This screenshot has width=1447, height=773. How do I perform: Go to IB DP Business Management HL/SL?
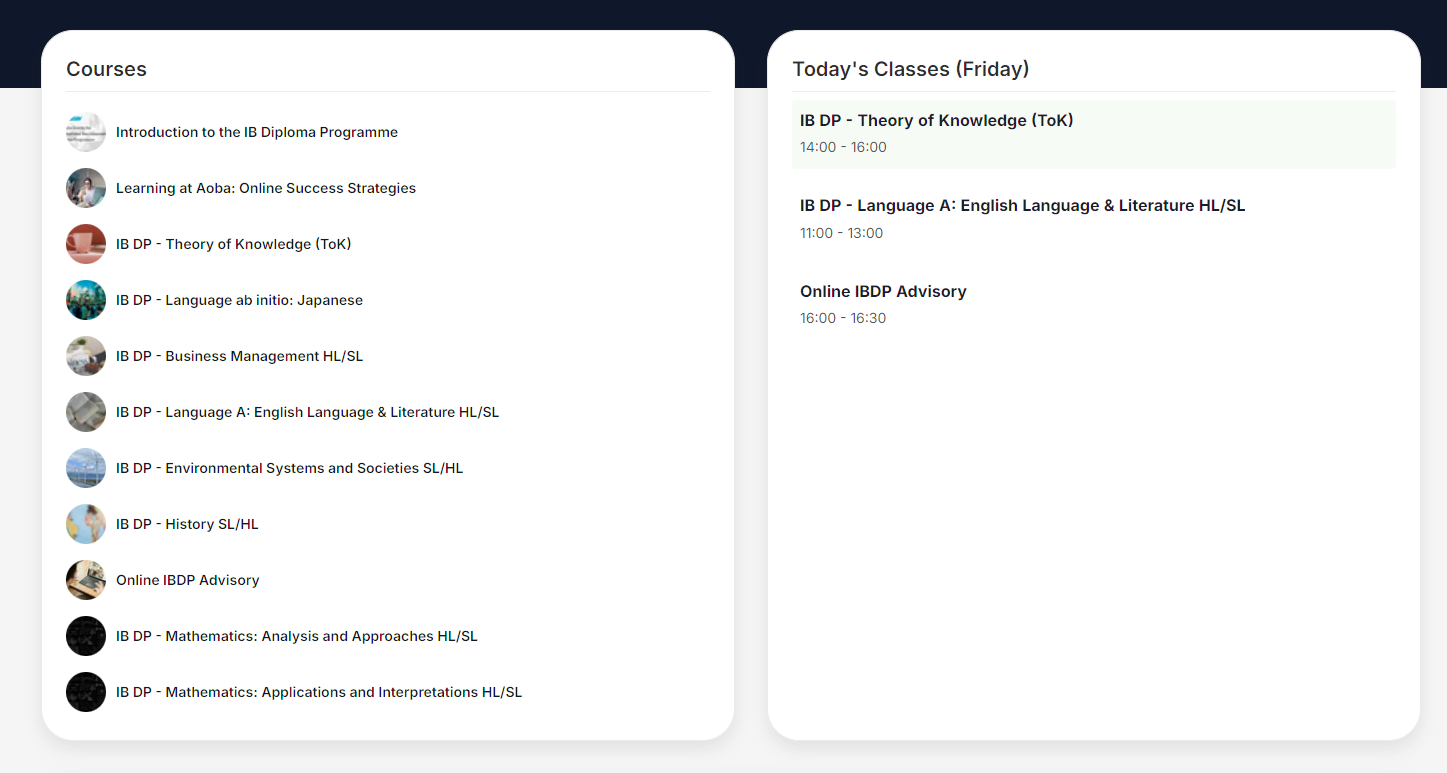239,356
